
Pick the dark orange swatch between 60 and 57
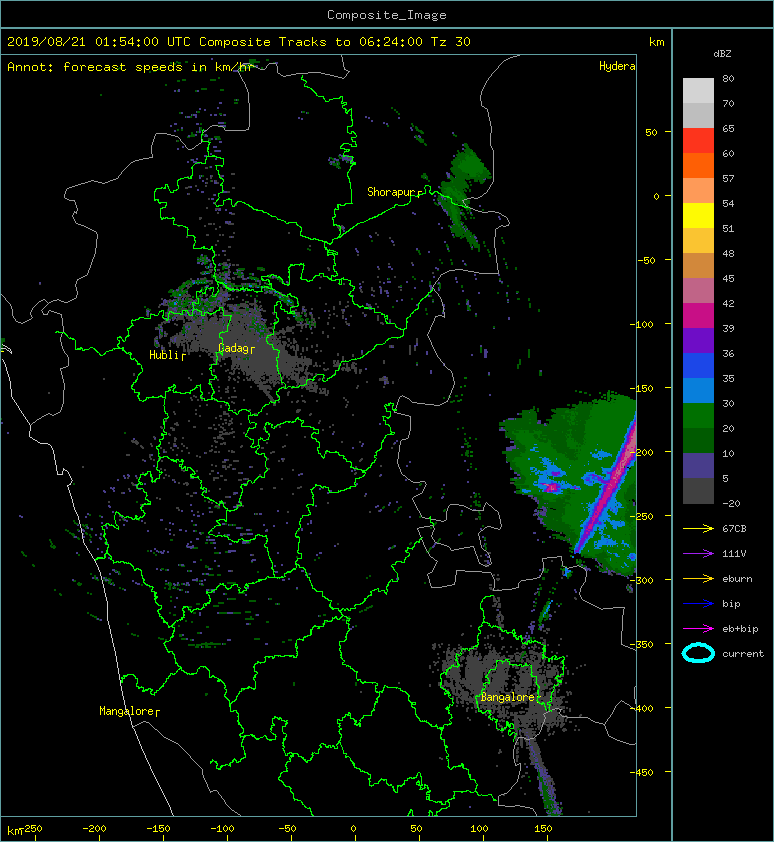(698, 165)
